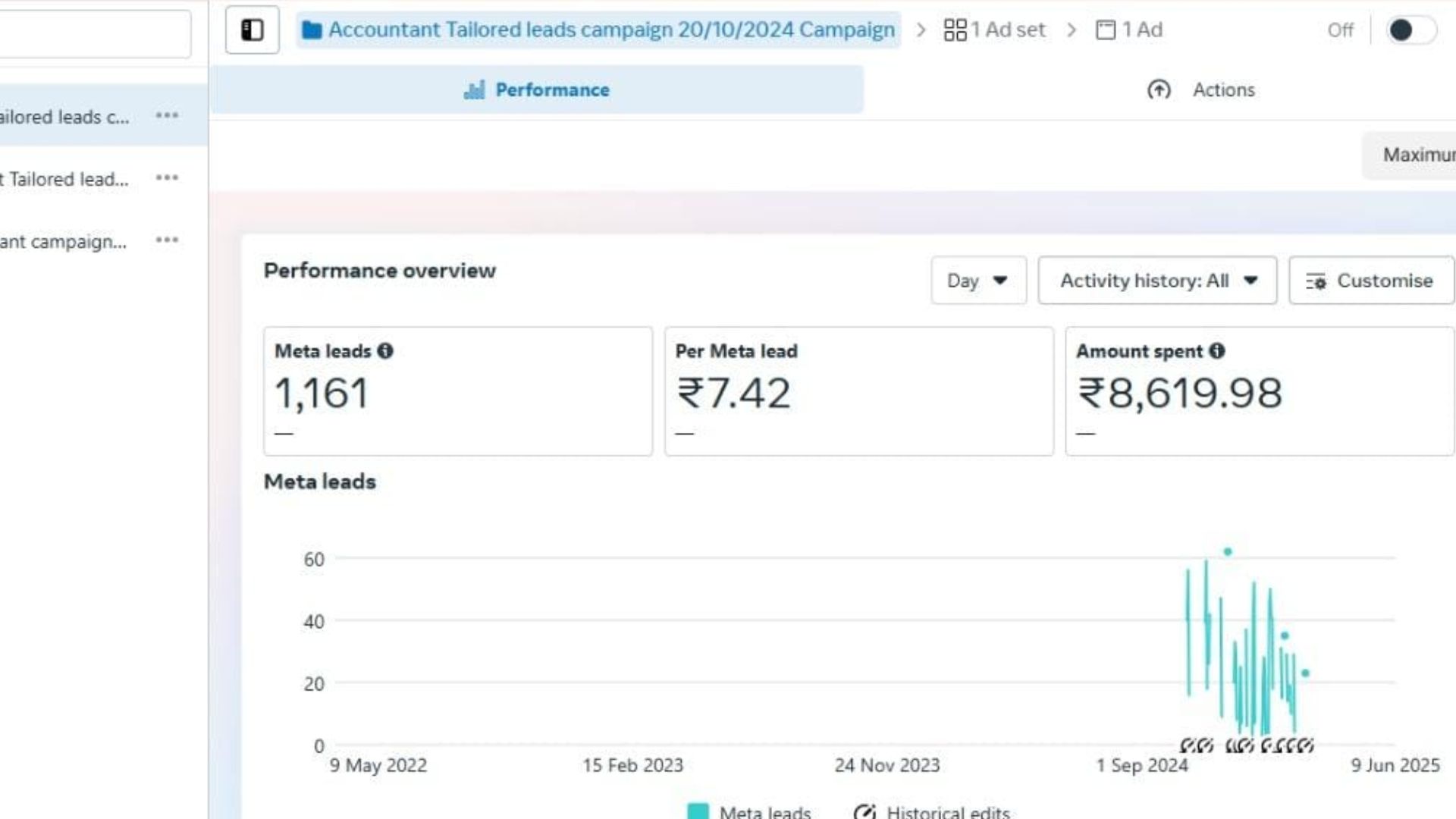The height and width of the screenshot is (819, 1456).
Task: Click the Customise settings icon
Action: tap(1316, 281)
